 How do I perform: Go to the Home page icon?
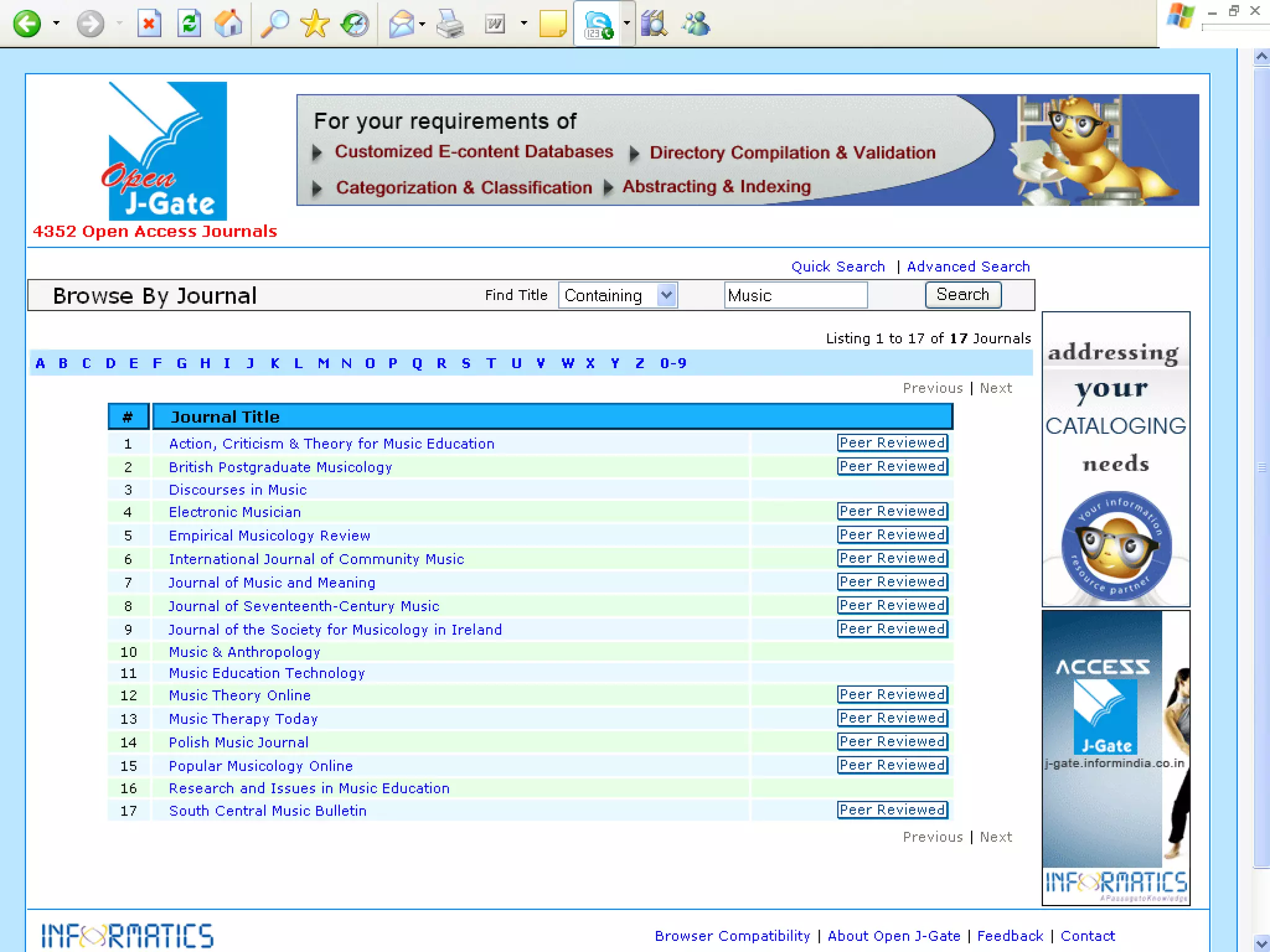[x=228, y=24]
